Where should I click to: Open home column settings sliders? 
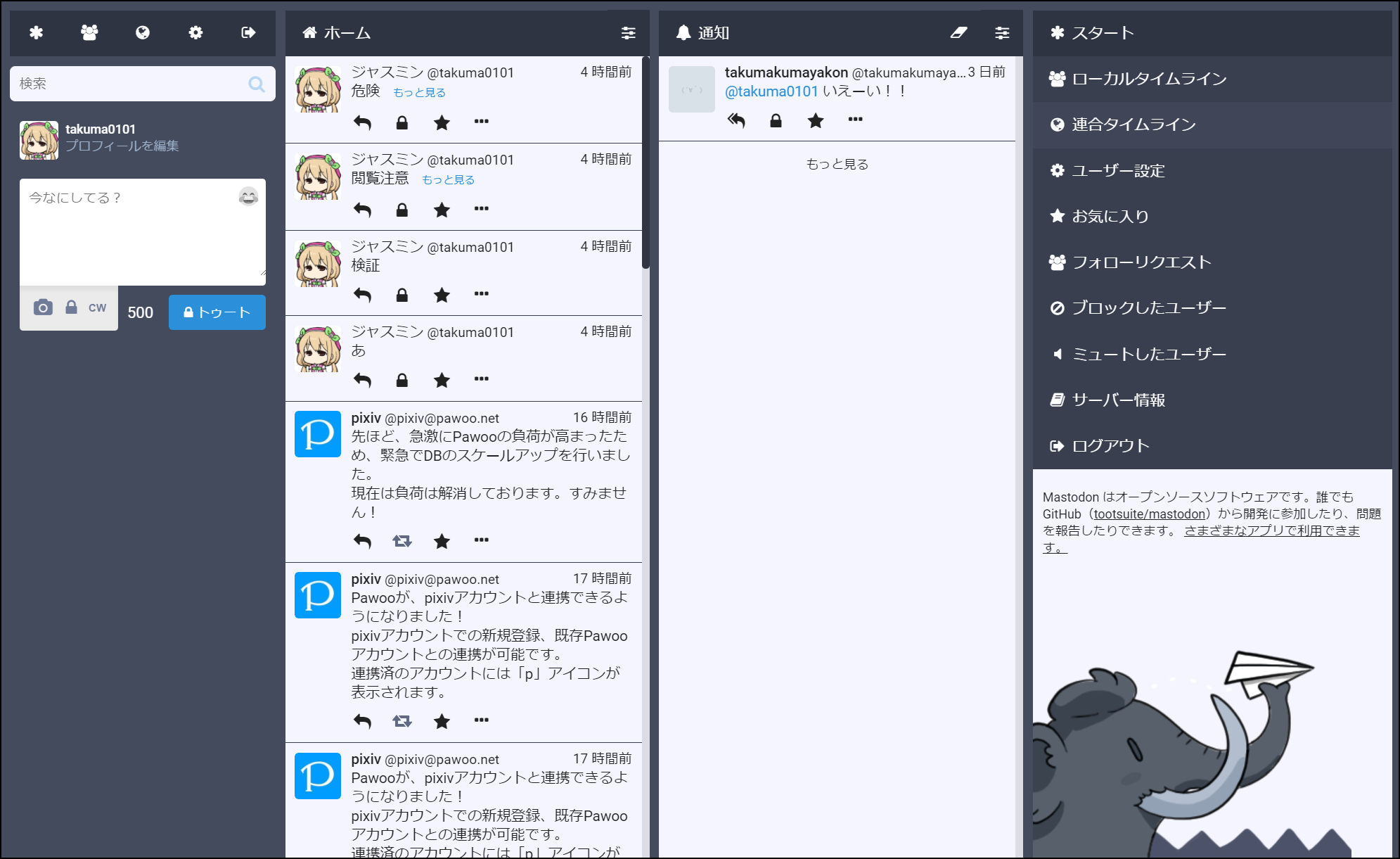pyautogui.click(x=628, y=32)
